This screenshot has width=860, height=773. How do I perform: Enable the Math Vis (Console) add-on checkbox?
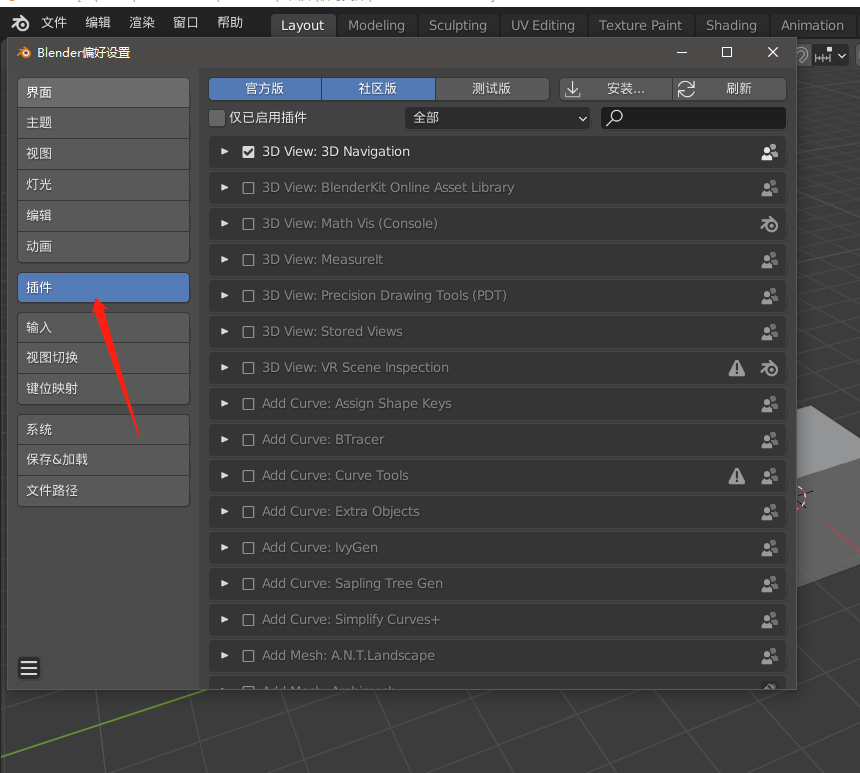pos(248,224)
